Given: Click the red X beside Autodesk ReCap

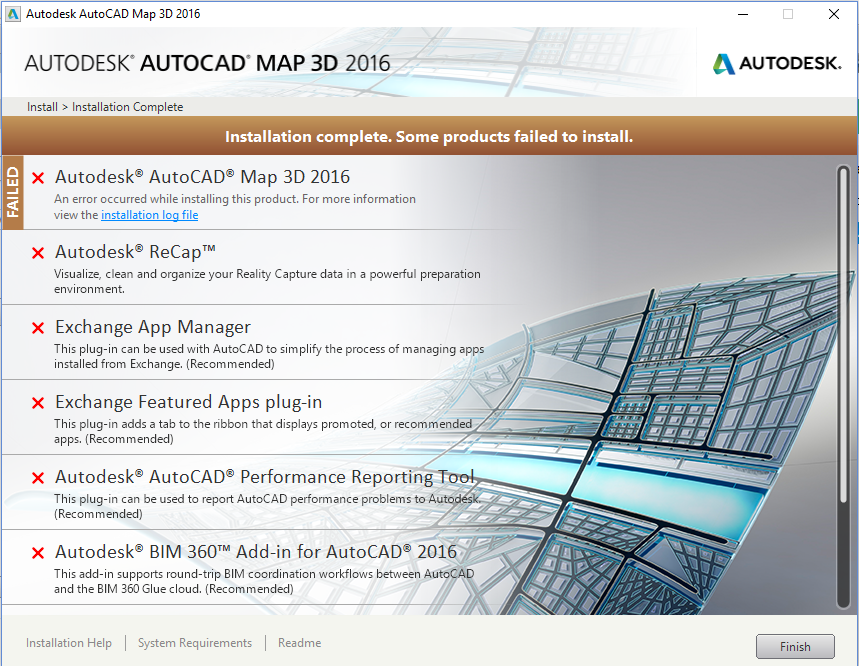Looking at the screenshot, I should coord(38,253).
